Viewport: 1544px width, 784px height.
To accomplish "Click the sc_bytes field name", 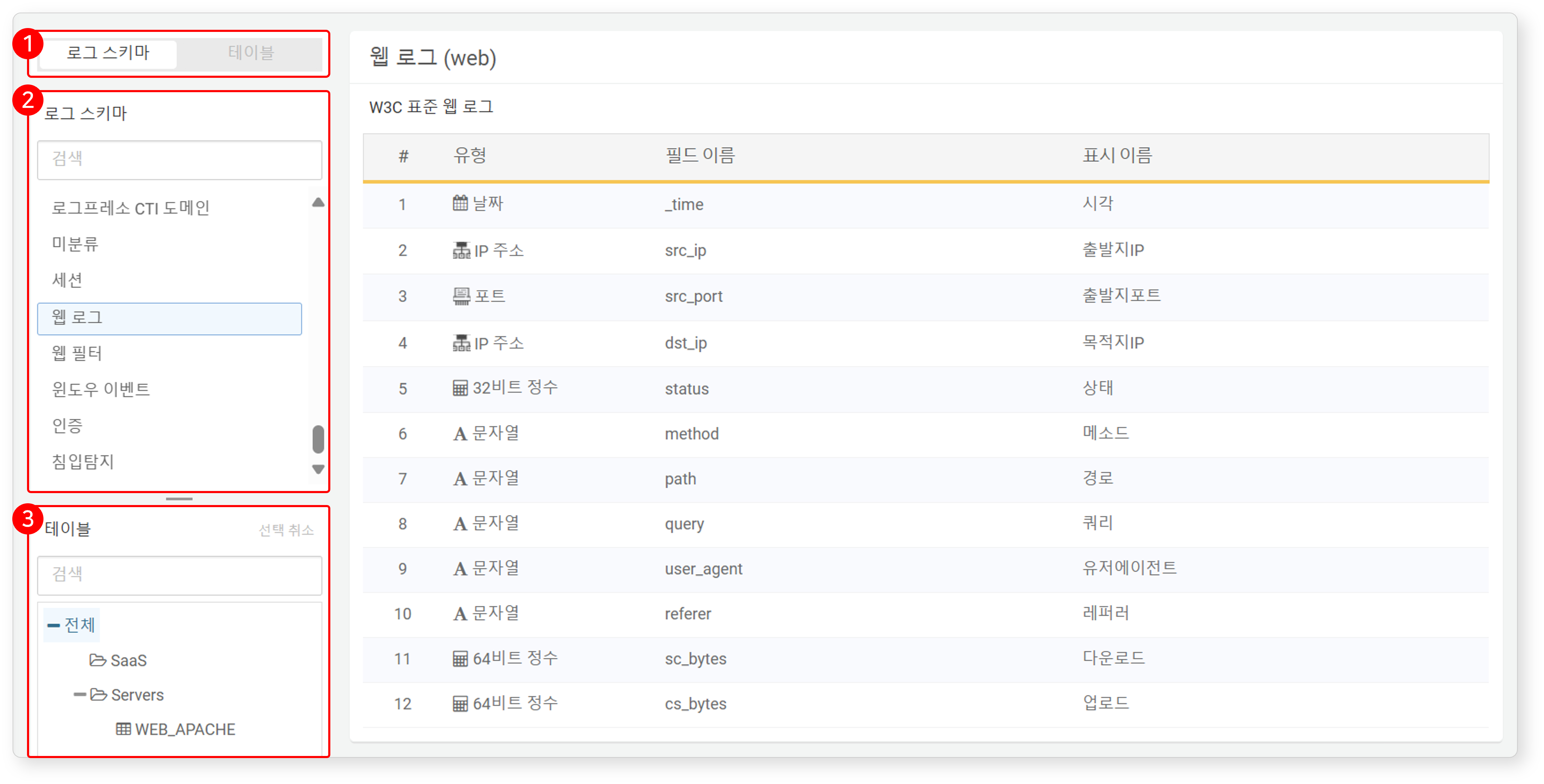I will [x=695, y=659].
